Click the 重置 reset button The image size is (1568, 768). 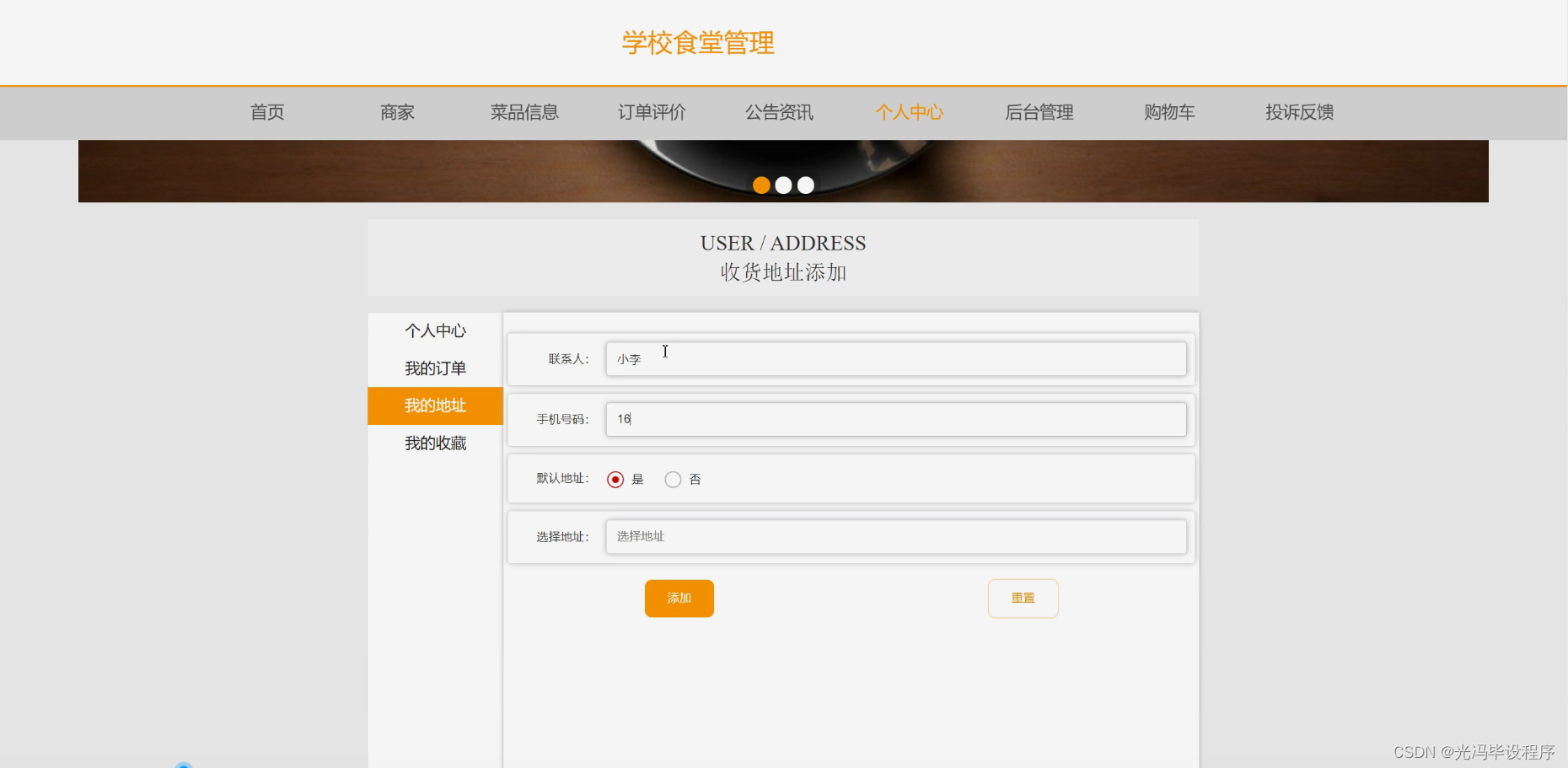tap(1023, 598)
